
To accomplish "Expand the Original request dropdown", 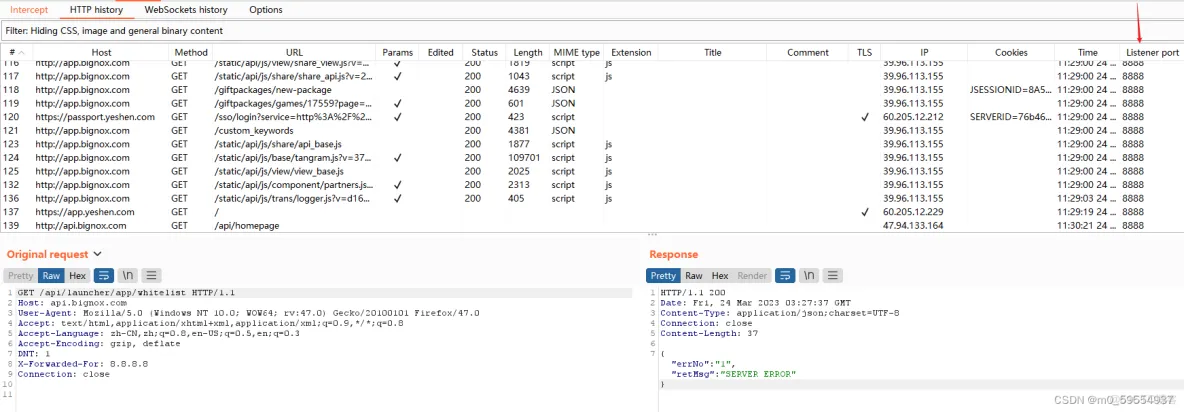I will click(x=97, y=255).
